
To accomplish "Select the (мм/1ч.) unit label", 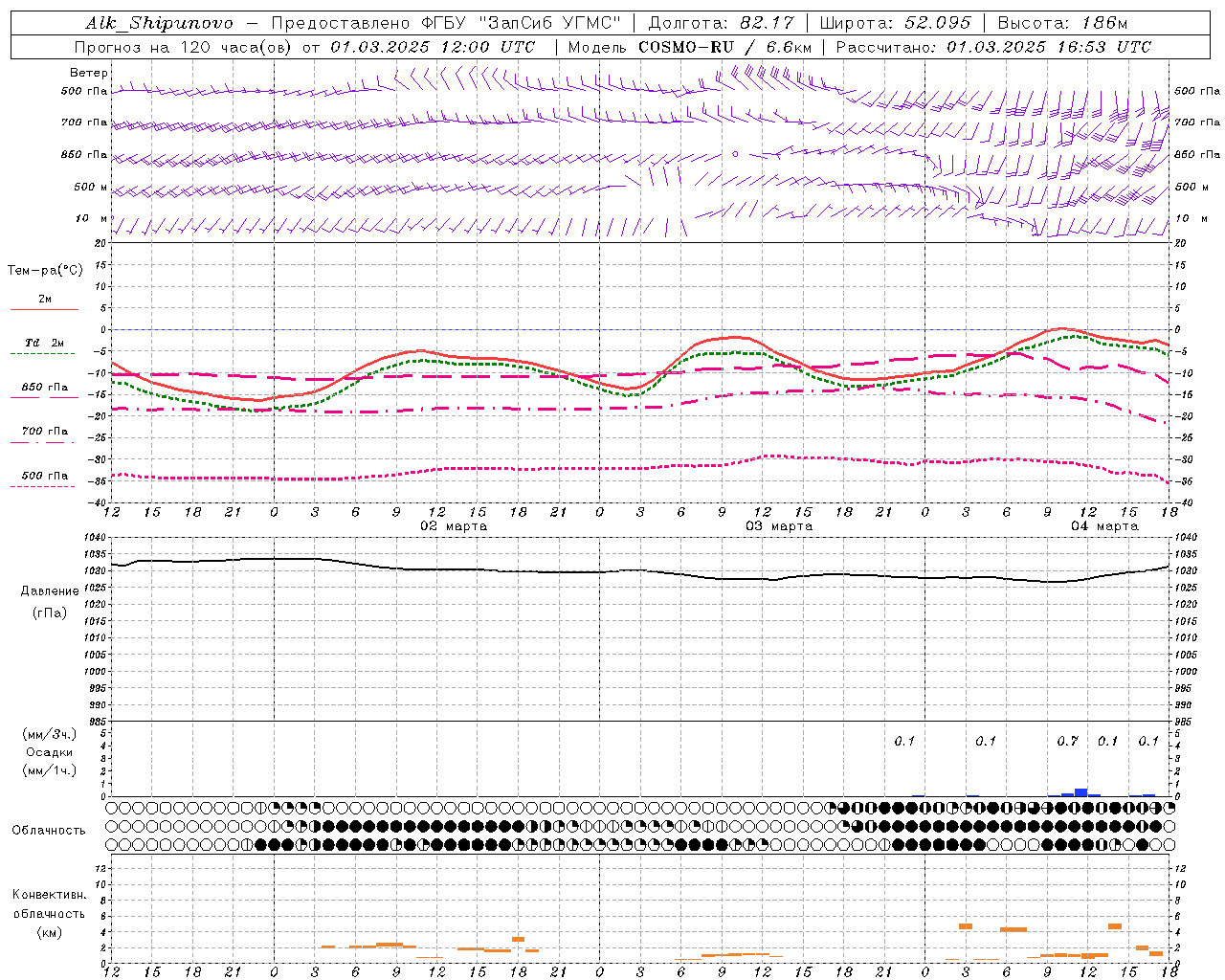I will (50, 770).
